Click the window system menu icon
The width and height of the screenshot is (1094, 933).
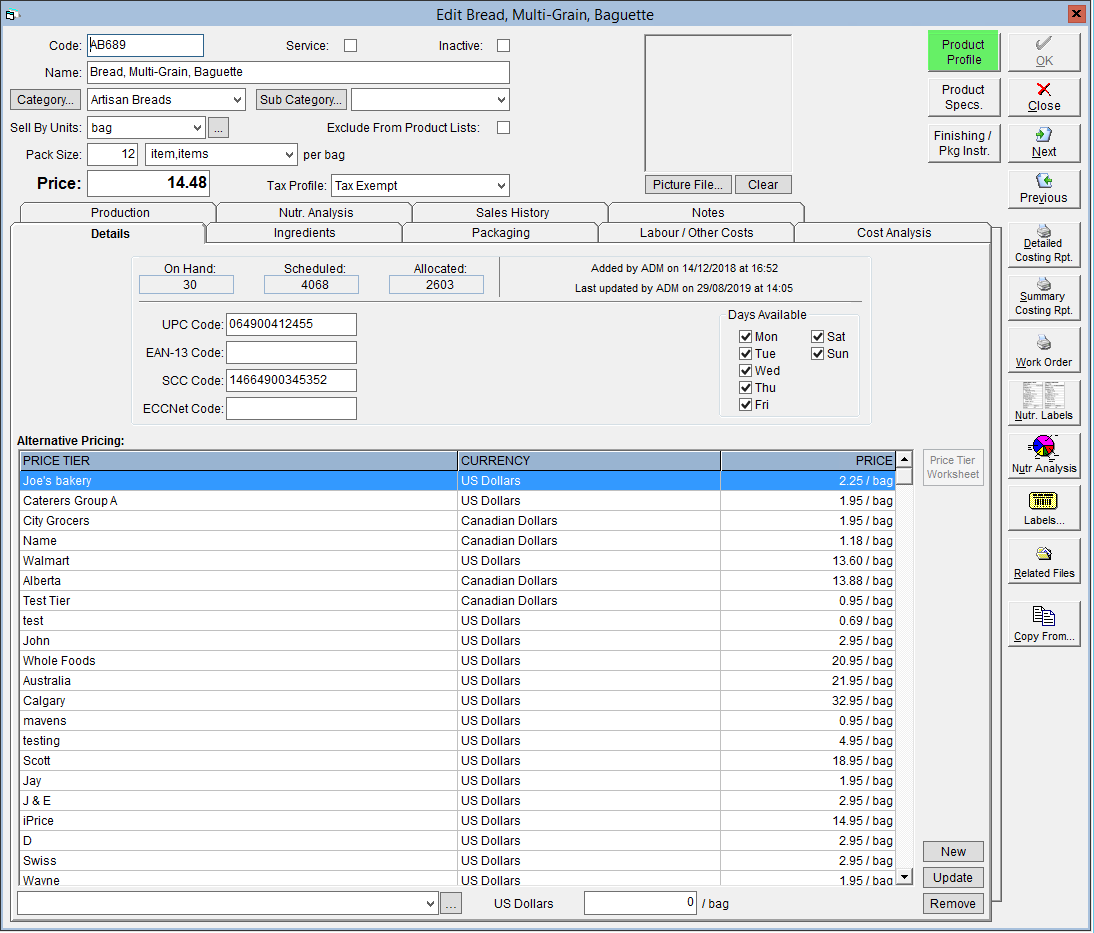click(x=12, y=14)
